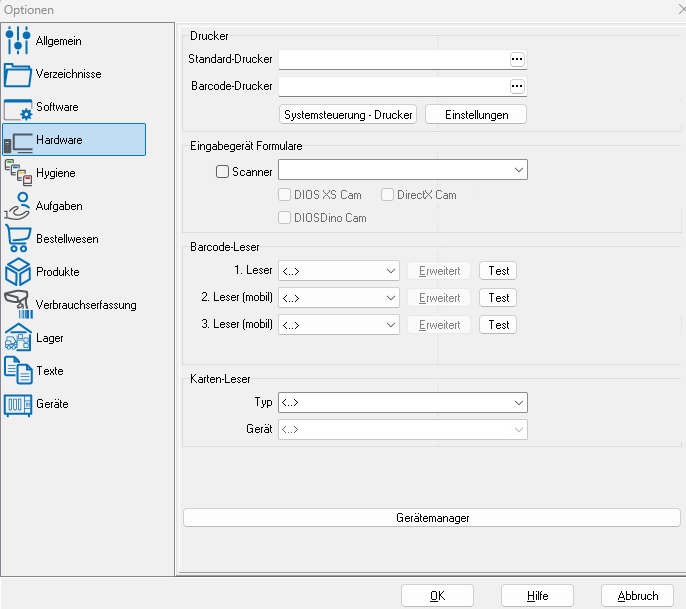
Task: Open Systemsteuerung - Drucker
Action: tap(348, 115)
